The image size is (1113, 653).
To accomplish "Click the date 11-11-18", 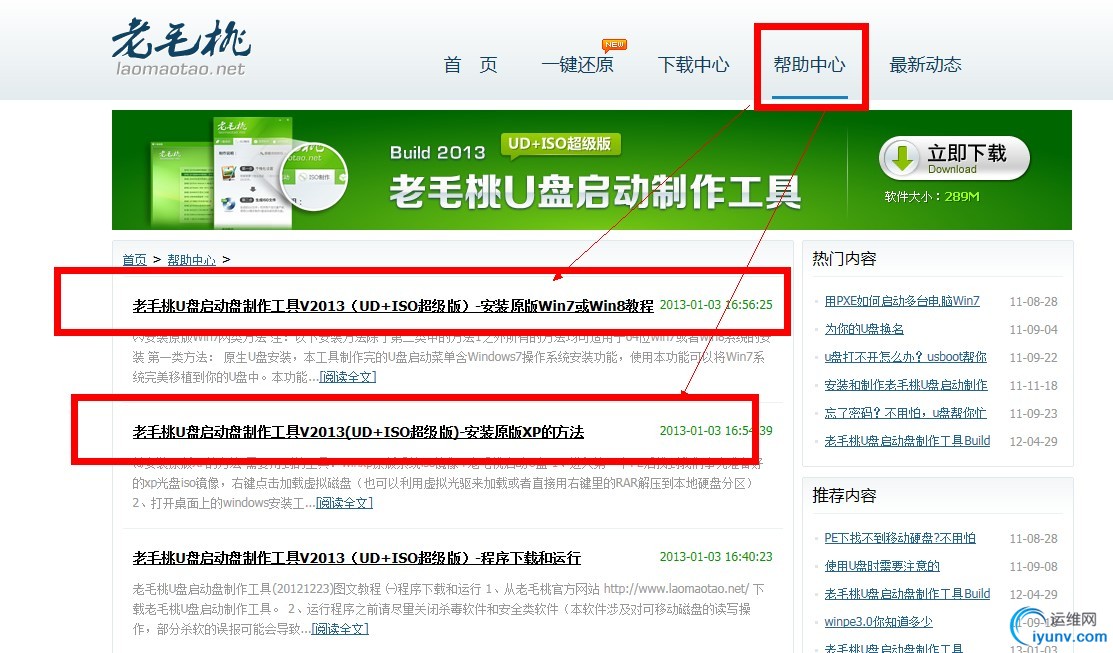I will coord(1034,385).
